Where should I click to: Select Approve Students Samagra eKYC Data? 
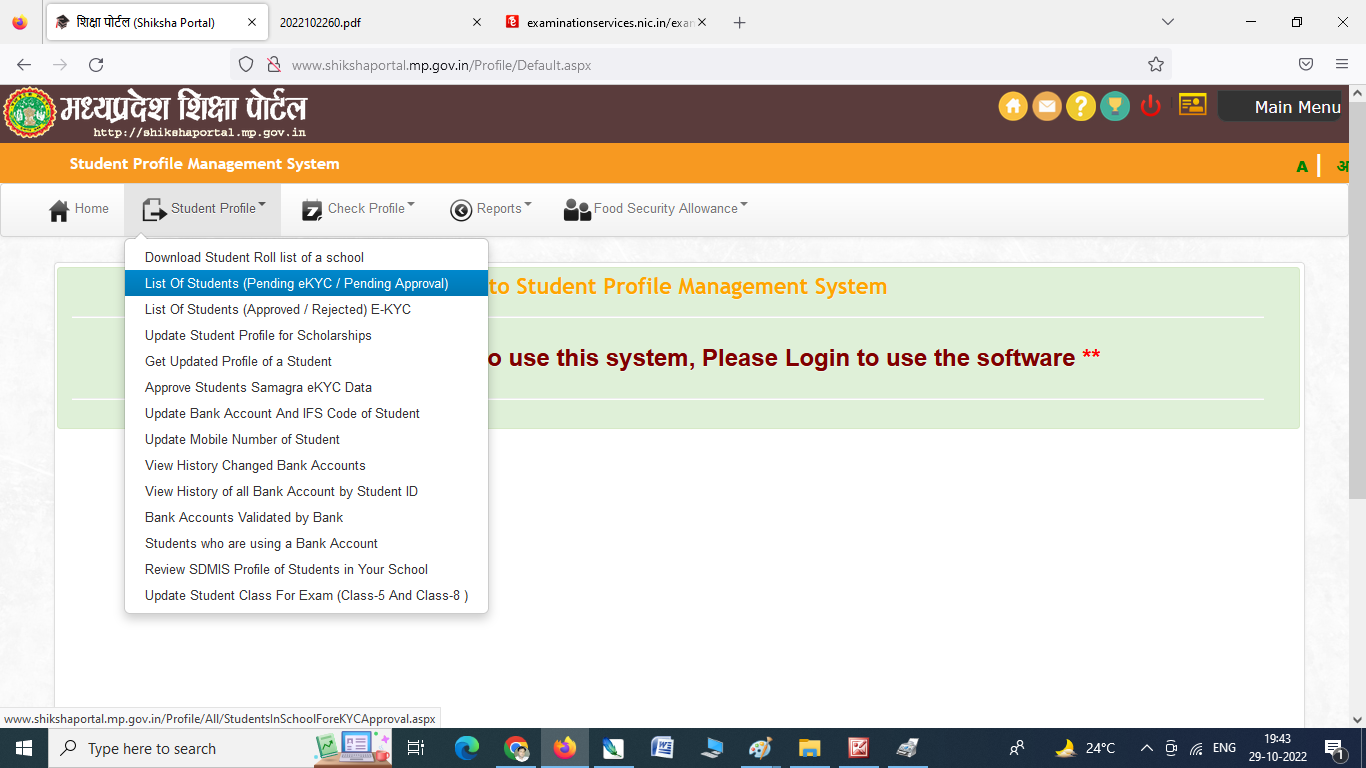[258, 388]
